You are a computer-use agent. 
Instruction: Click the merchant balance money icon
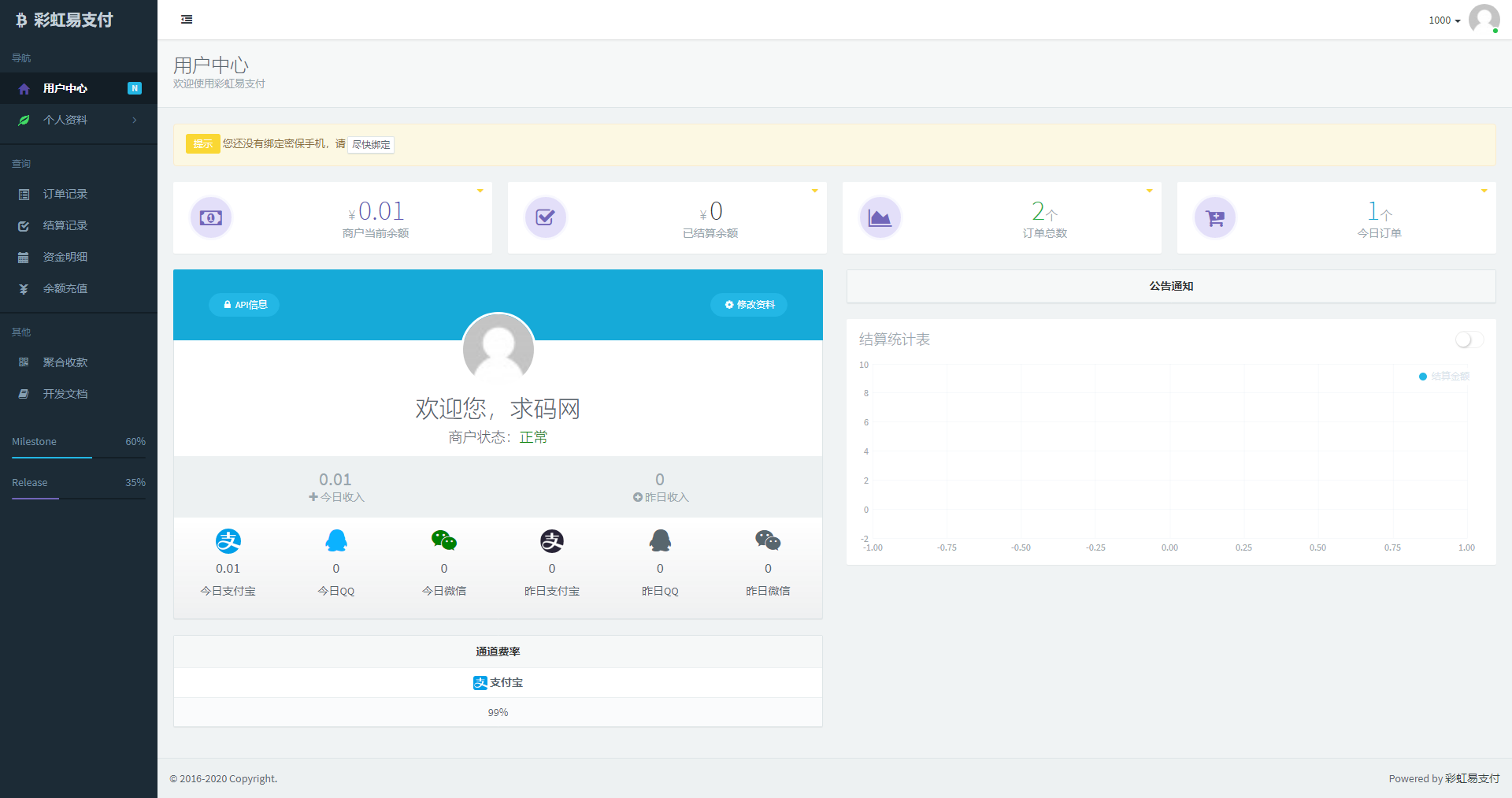click(x=211, y=217)
